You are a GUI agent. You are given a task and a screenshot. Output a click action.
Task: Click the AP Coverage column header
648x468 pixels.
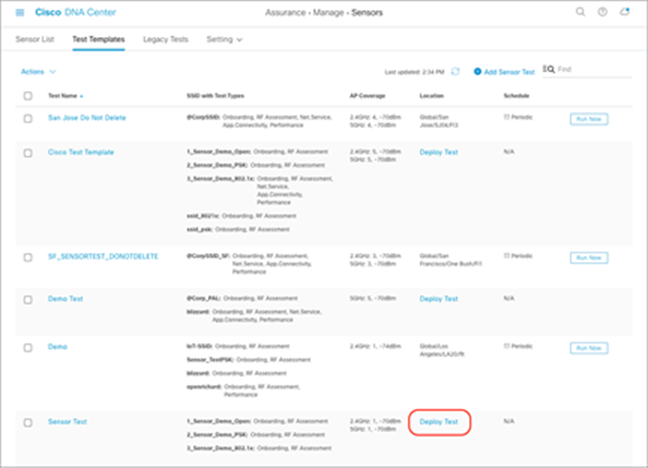click(x=367, y=96)
